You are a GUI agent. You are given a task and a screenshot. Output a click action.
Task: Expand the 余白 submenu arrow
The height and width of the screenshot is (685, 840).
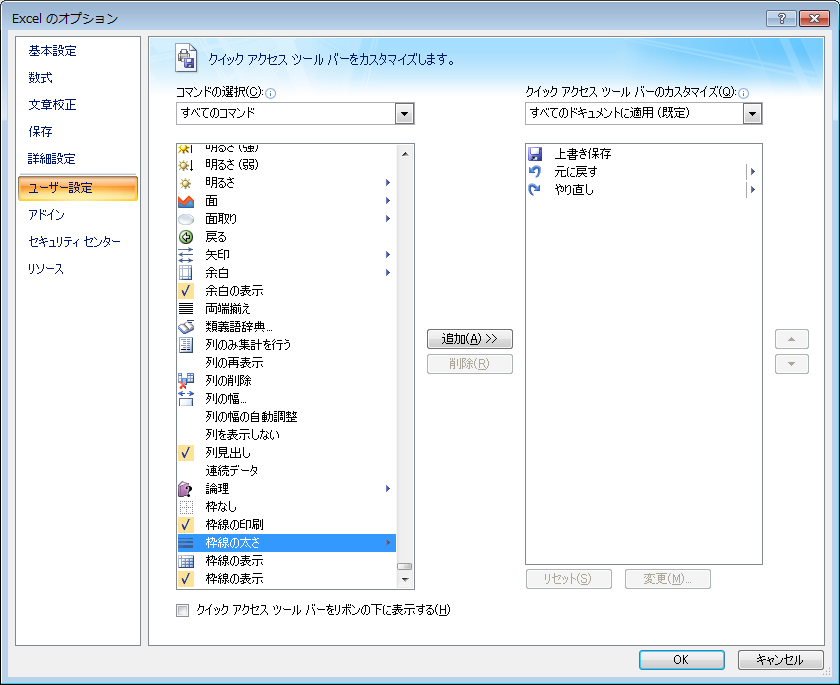pos(388,273)
